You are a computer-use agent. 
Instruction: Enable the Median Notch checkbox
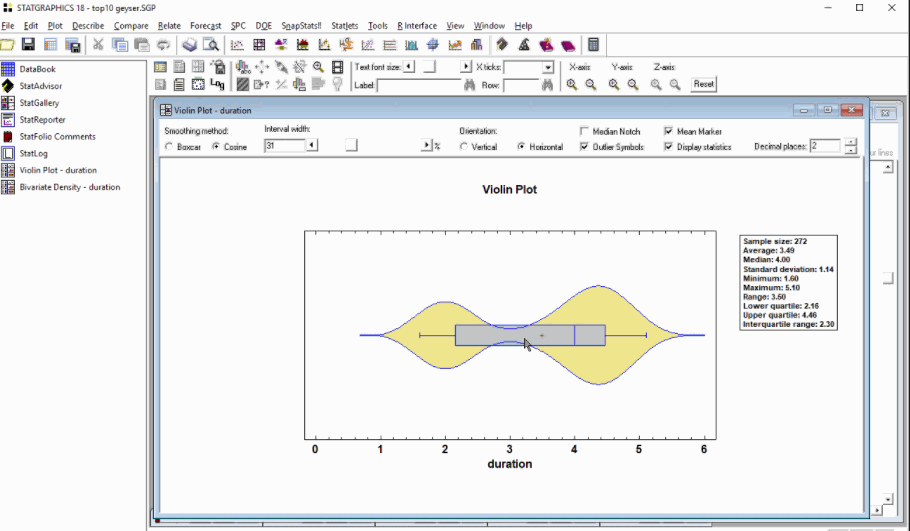(x=585, y=131)
